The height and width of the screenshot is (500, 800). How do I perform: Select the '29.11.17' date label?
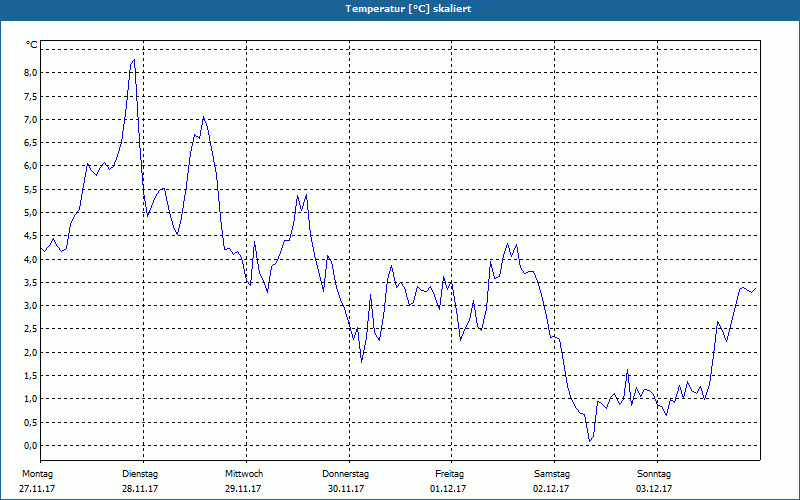243,489
